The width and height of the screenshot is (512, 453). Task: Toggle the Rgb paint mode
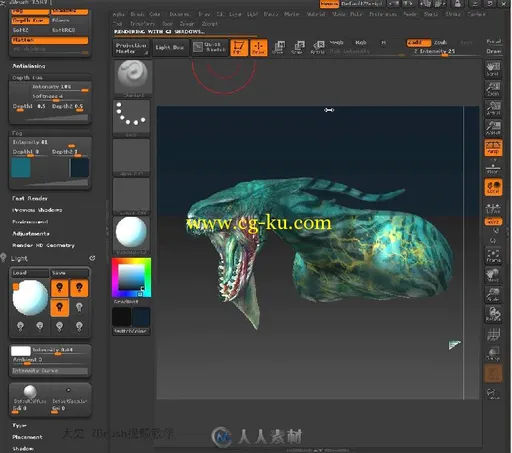click(x=361, y=42)
